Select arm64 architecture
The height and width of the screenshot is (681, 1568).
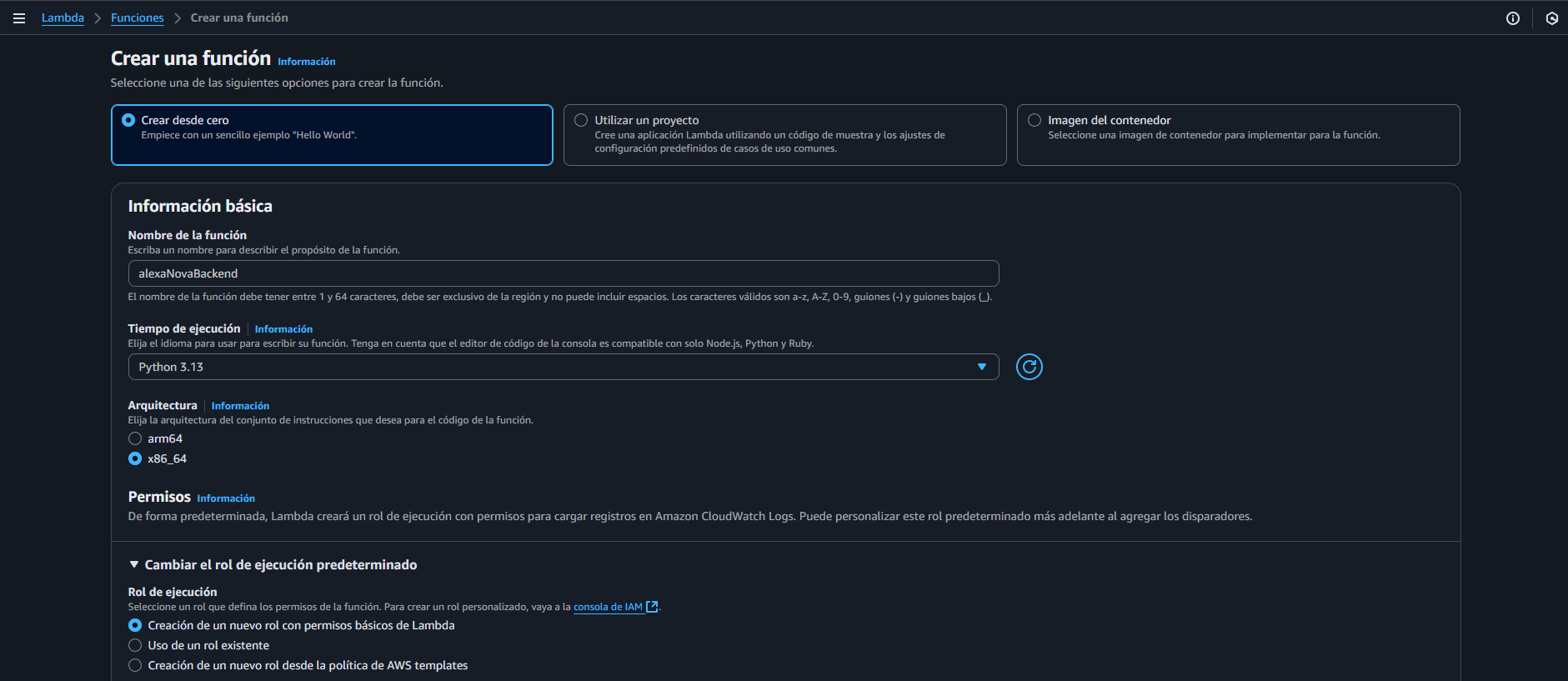[x=135, y=438]
